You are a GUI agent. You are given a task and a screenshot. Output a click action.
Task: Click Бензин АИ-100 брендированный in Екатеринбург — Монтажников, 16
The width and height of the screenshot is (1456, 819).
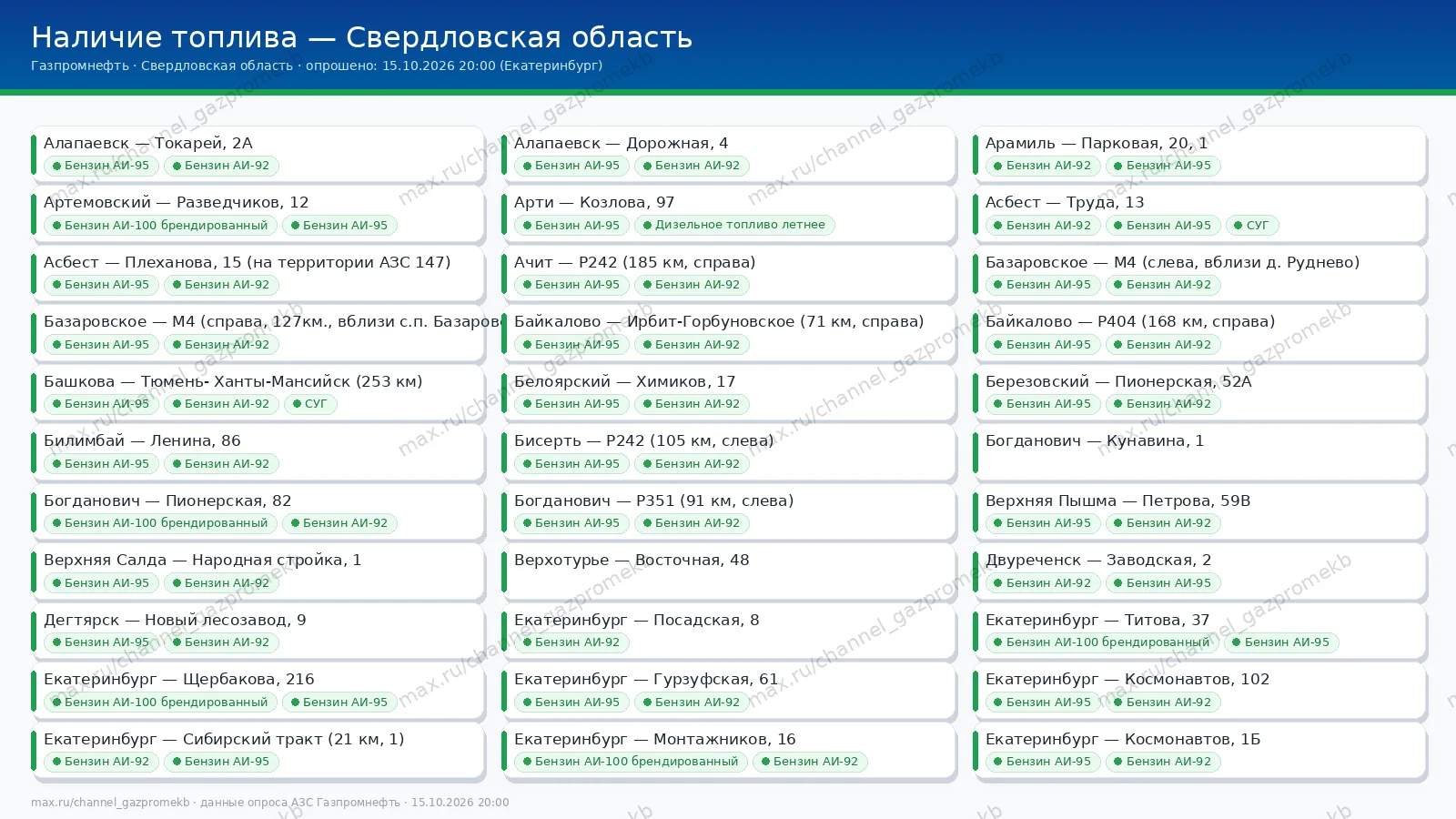631,762
